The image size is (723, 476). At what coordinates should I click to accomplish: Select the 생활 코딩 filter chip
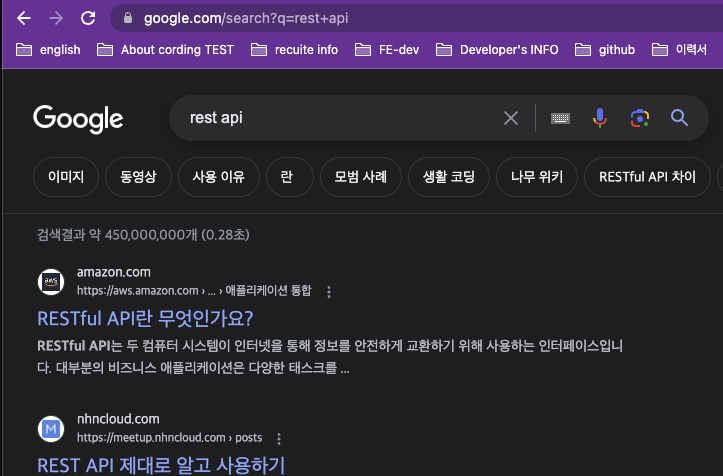tap(449, 177)
